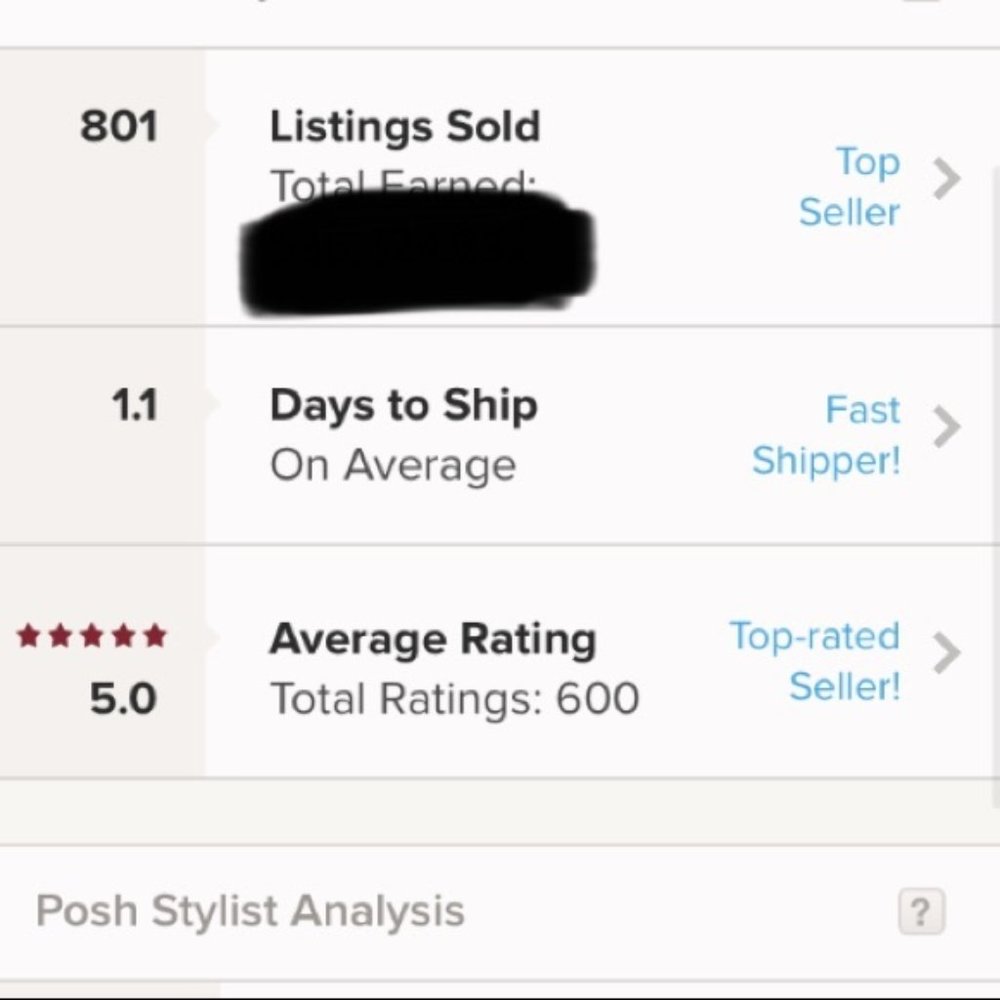Tap the 801 listings sold count
This screenshot has height=1000, width=1000.
pos(119,126)
